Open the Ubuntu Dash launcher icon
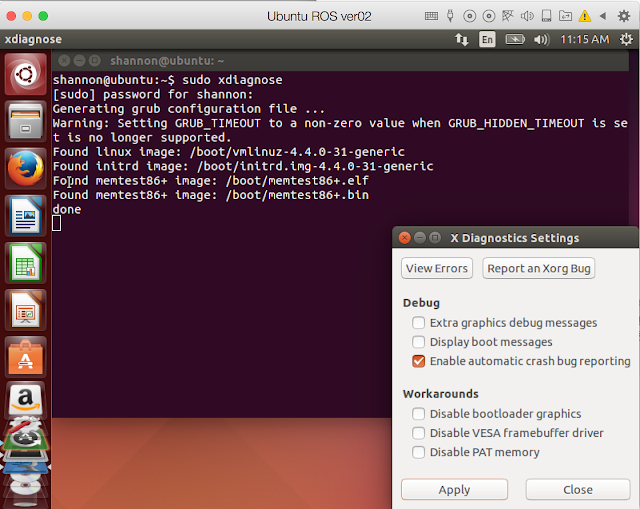 coord(25,74)
